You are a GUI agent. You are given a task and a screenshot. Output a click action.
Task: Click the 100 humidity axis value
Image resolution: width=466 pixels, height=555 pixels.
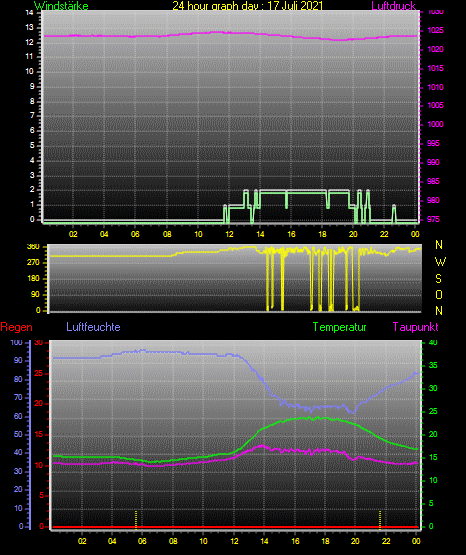pyautogui.click(x=16, y=342)
